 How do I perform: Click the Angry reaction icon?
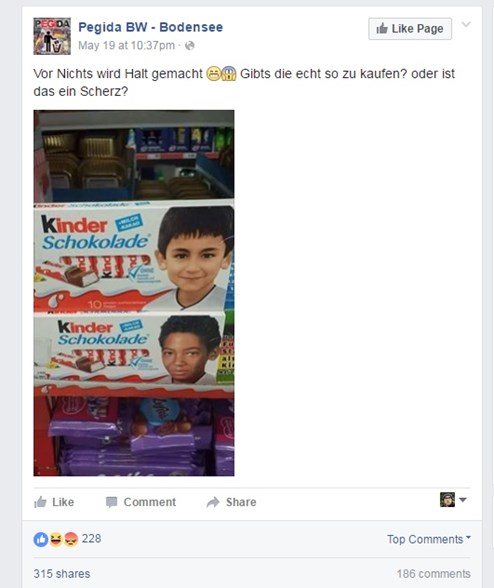point(71,539)
